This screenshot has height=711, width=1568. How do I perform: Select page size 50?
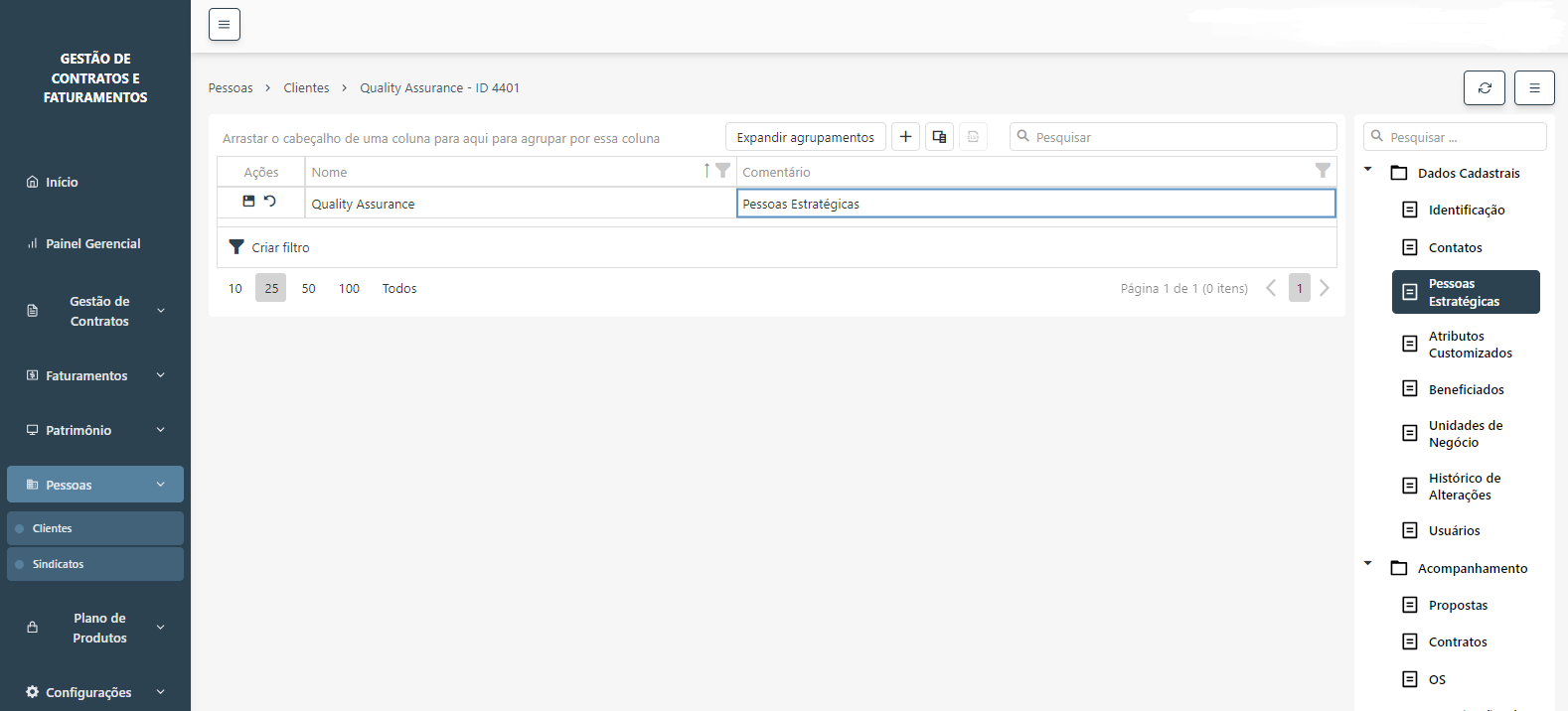[x=309, y=288]
